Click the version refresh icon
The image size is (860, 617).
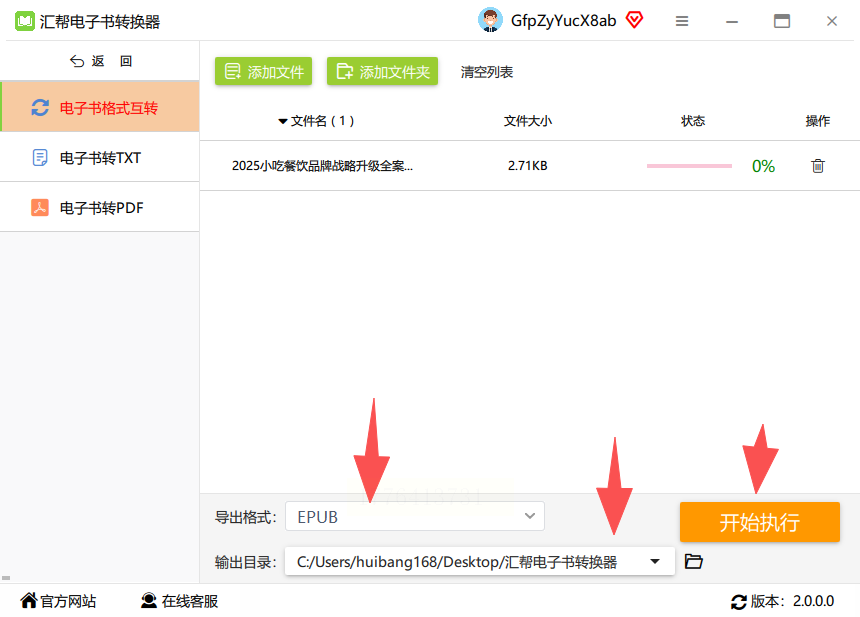point(739,602)
